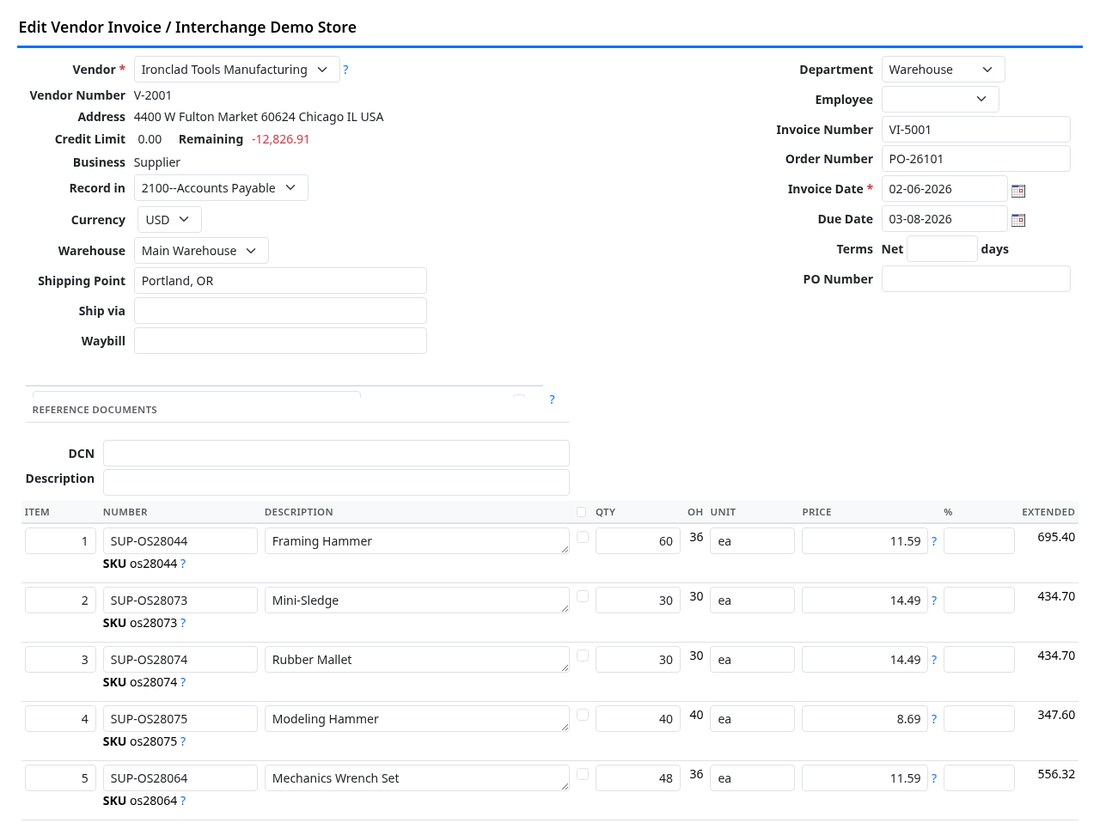Open the Vendor dropdown Ironclad Tools Manufacturing
This screenshot has width=1100, height=823.
236,69
